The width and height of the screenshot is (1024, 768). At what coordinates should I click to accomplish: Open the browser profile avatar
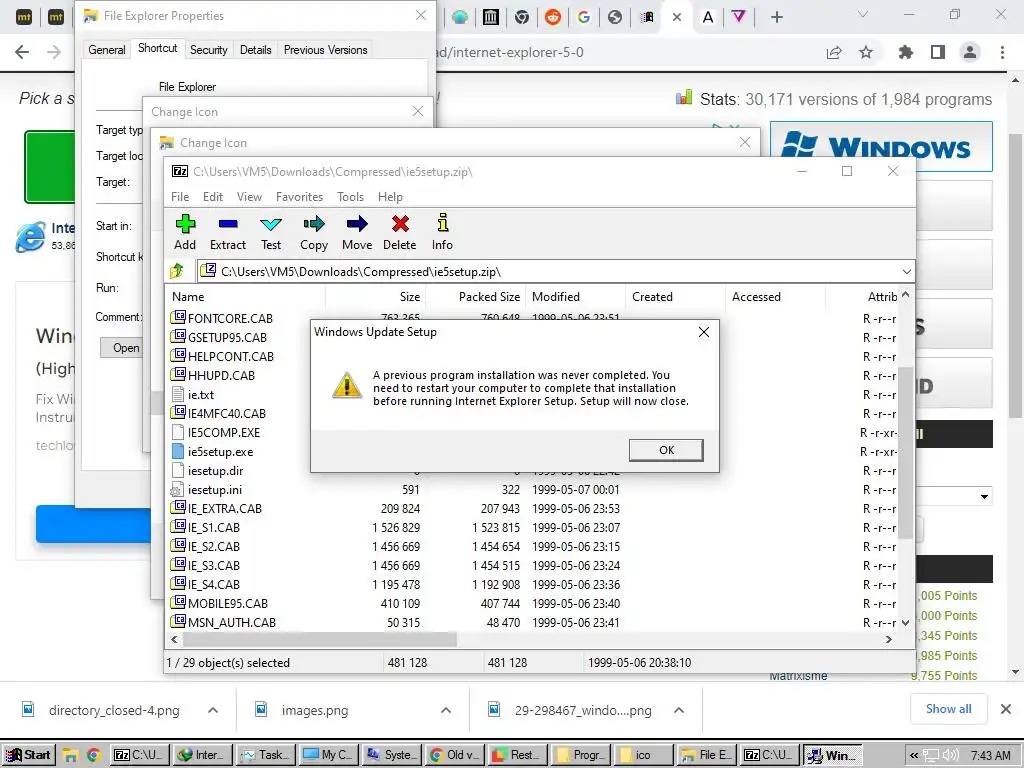[970, 52]
